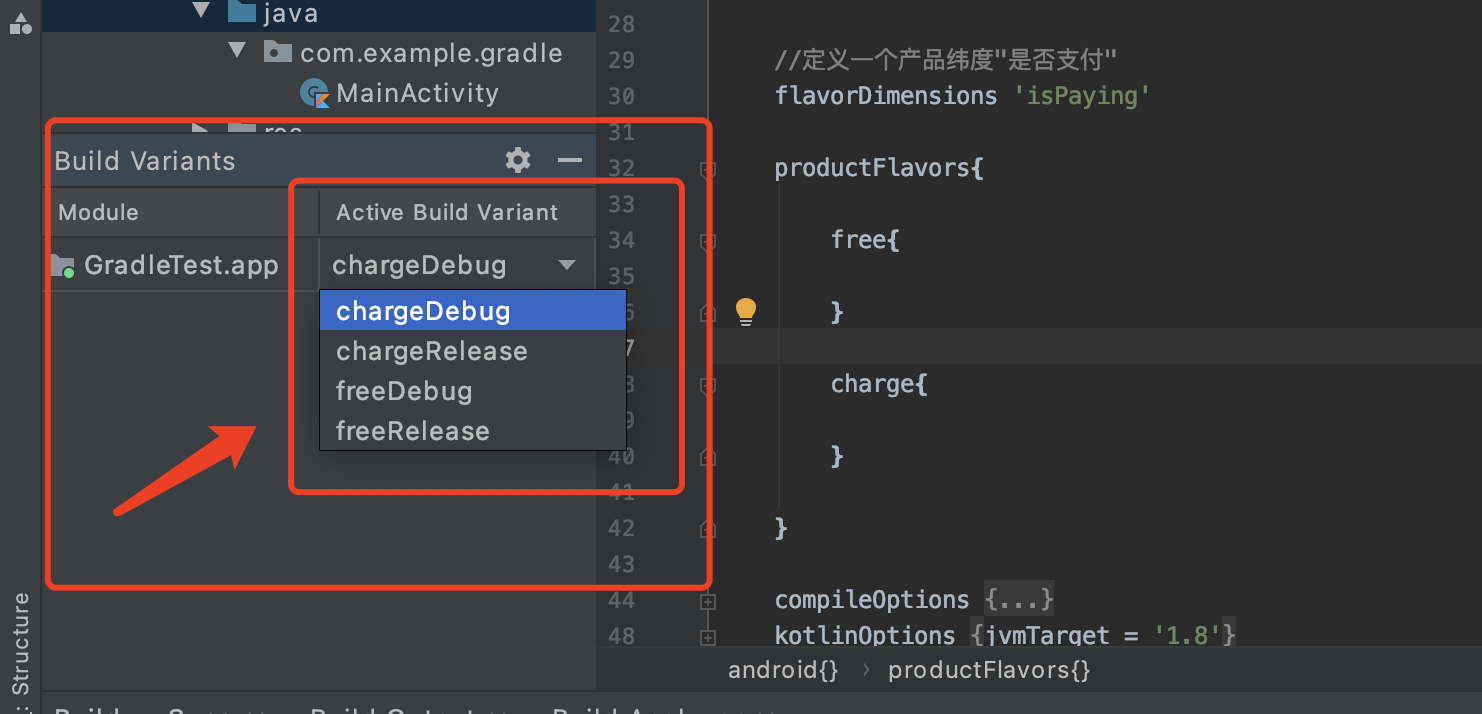Click the java folder icon

click(x=241, y=13)
